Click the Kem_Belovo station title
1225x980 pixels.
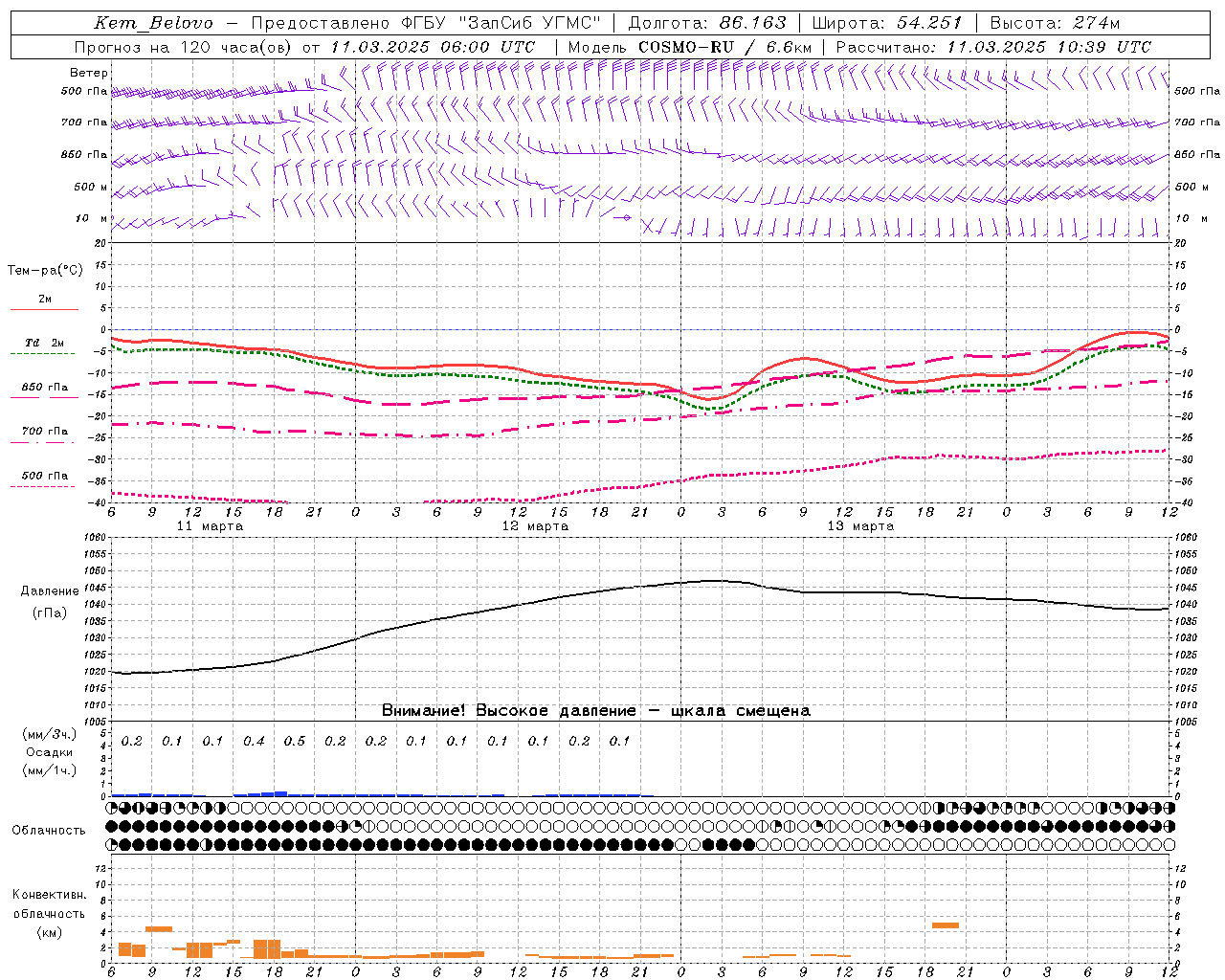(154, 23)
